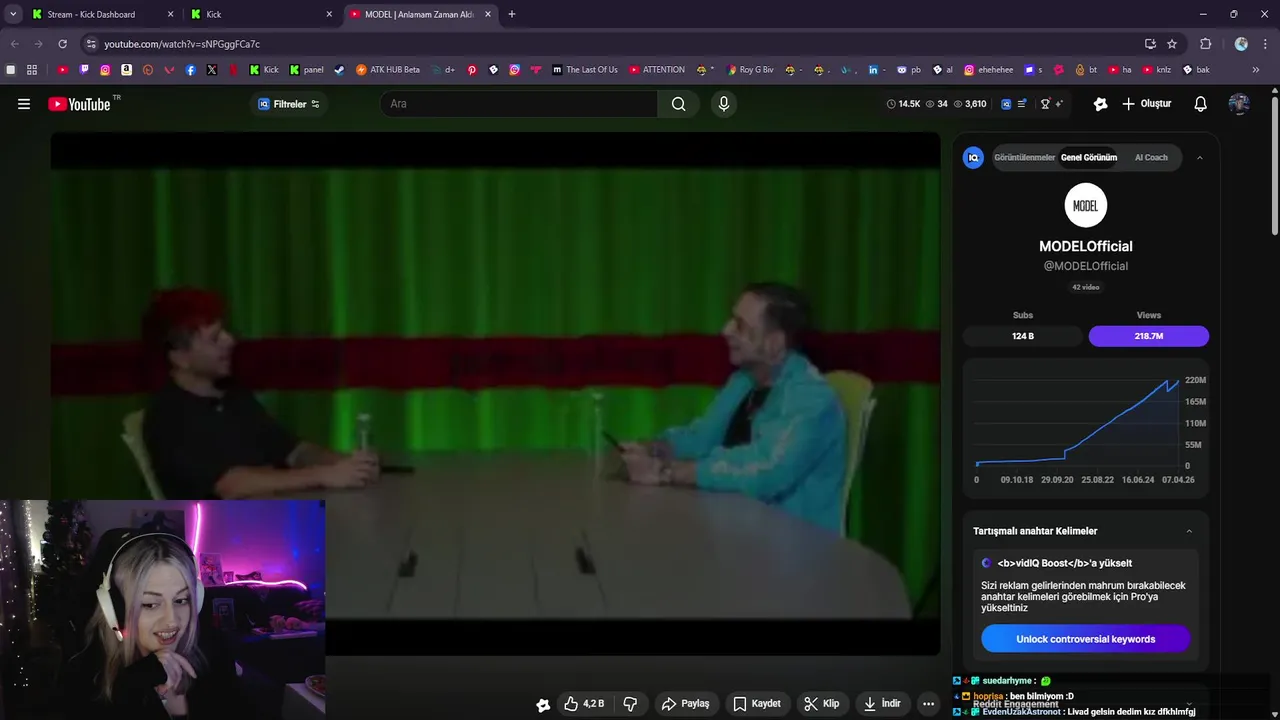Screen dimensions: 1280x720
Task: Open the vidIQ Filtreler filter button
Action: (289, 104)
